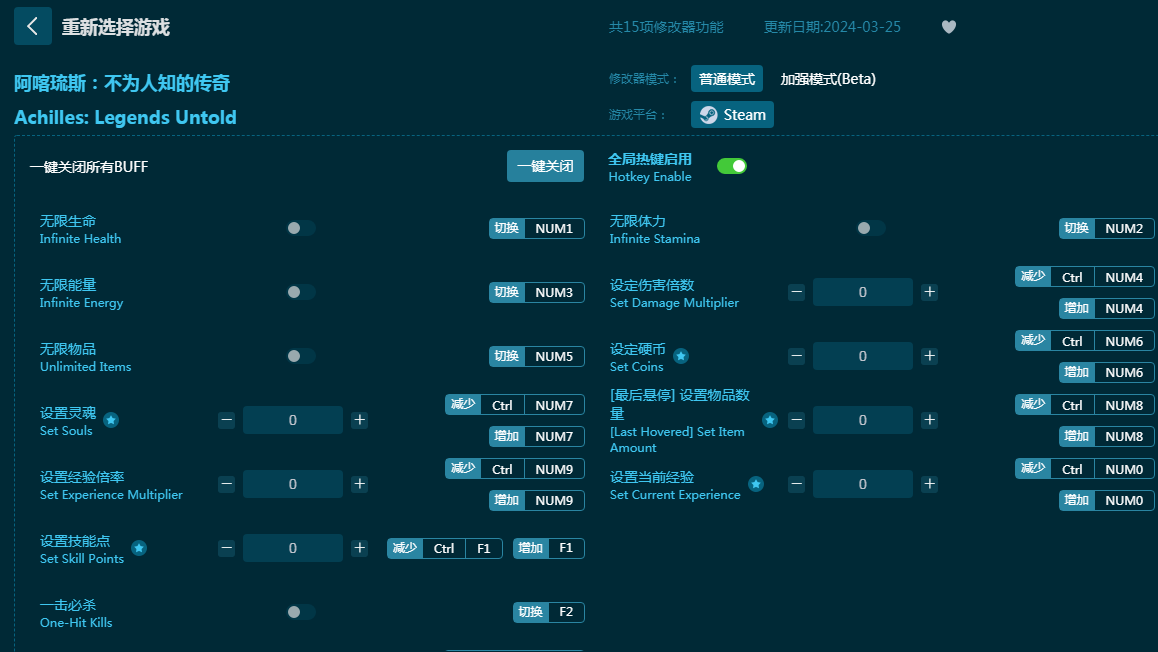Click the 一键关闭 button

pos(545,166)
